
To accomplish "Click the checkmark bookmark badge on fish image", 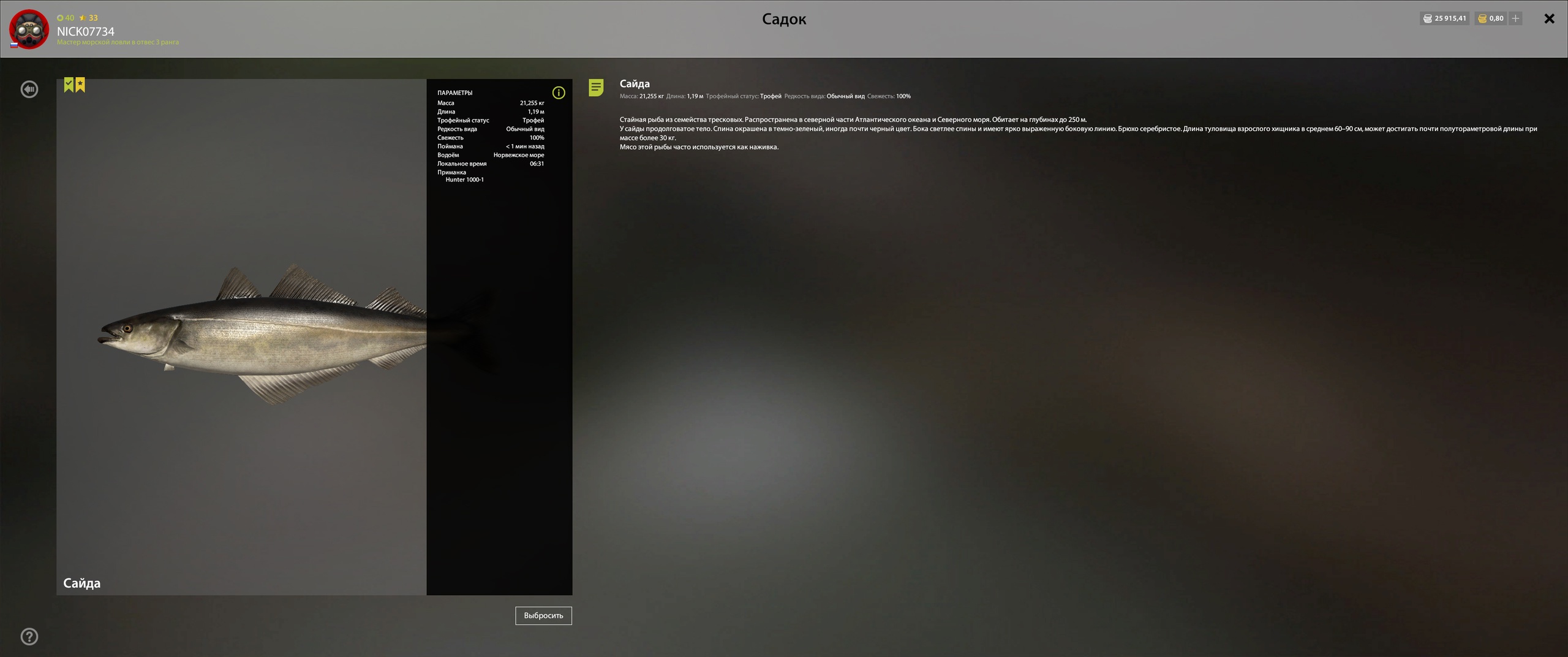I will pos(69,85).
